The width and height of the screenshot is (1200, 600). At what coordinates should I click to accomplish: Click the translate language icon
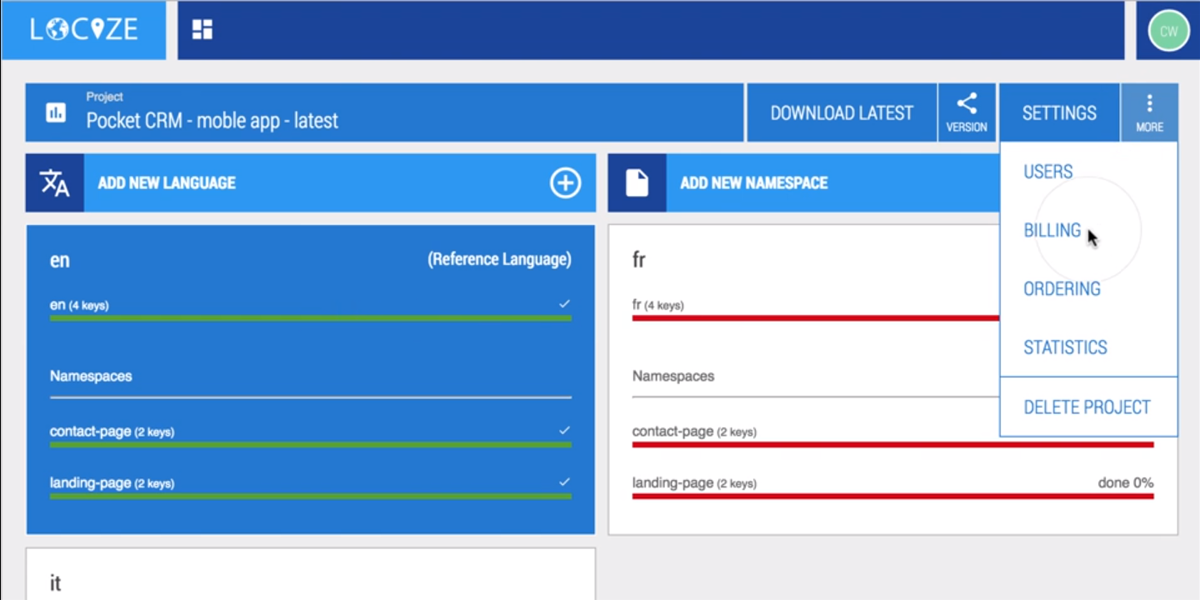click(54, 183)
